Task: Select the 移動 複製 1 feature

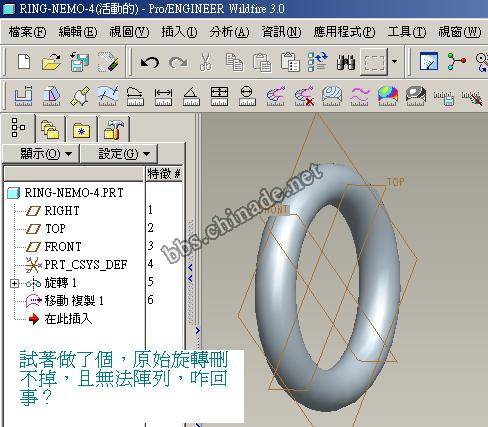Action: tap(74, 301)
